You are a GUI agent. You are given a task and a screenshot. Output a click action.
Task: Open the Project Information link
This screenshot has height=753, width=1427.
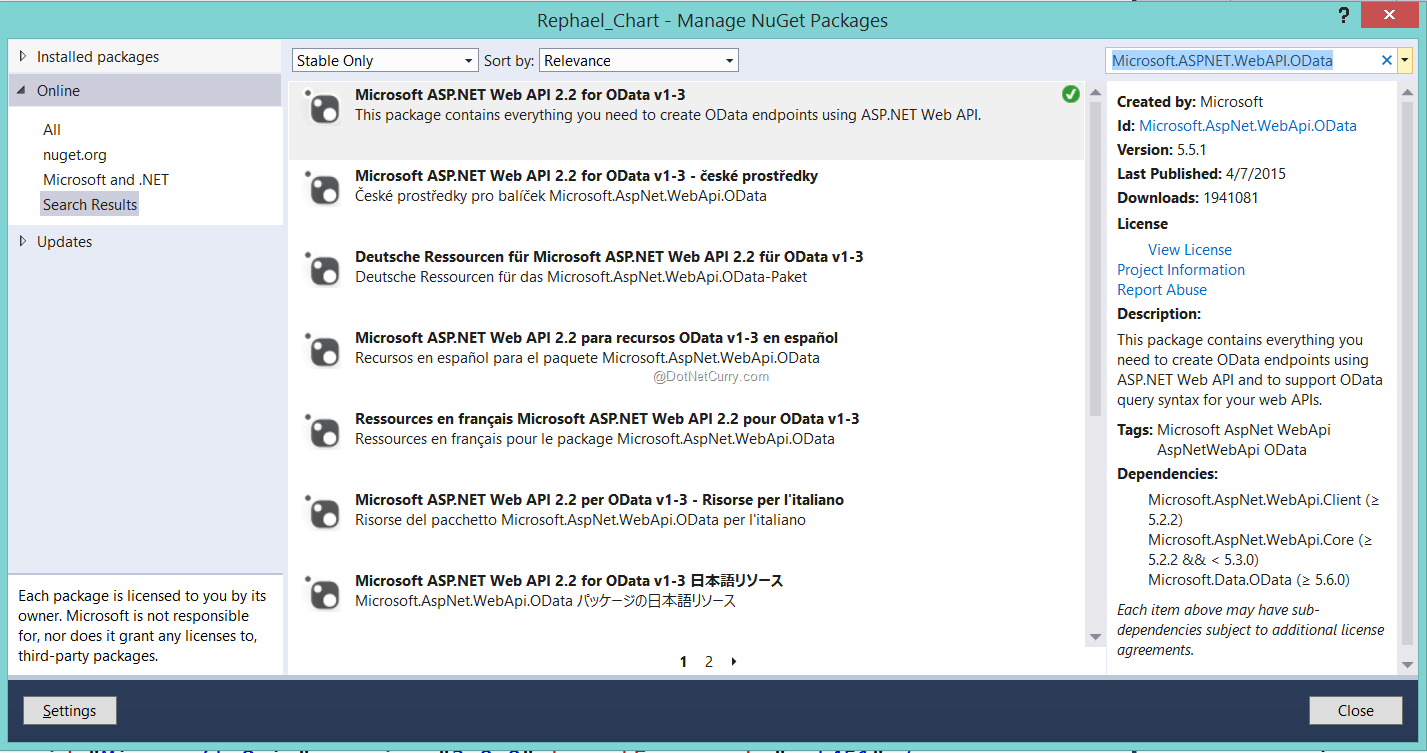1181,269
